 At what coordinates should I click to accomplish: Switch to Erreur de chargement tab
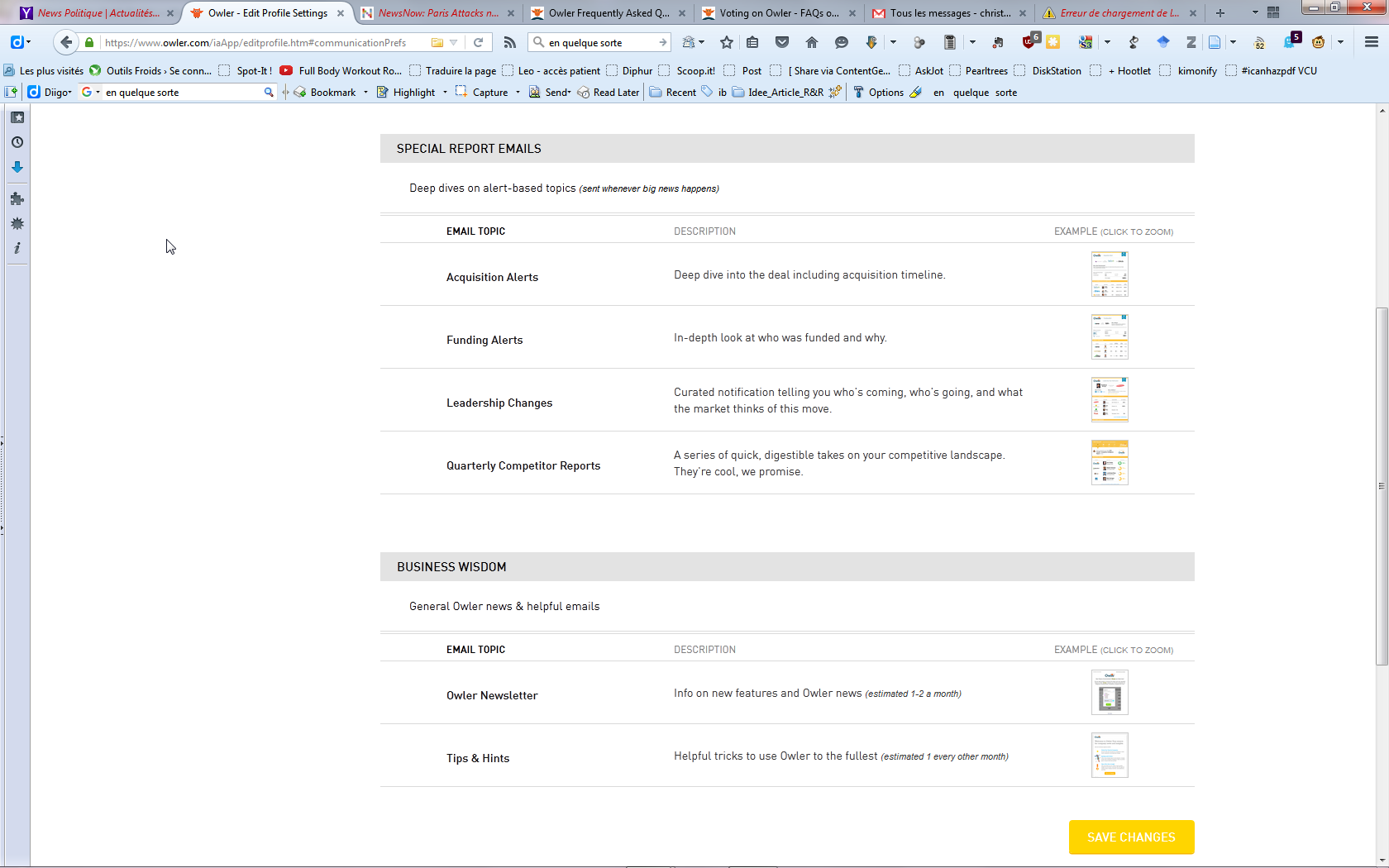1119,13
